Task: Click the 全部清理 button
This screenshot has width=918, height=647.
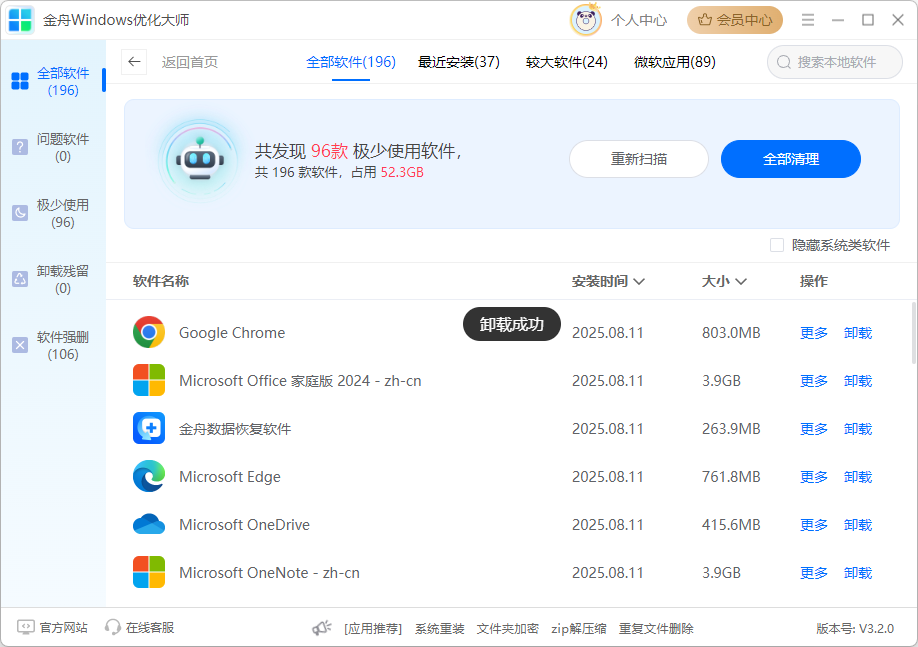Action: [790, 159]
